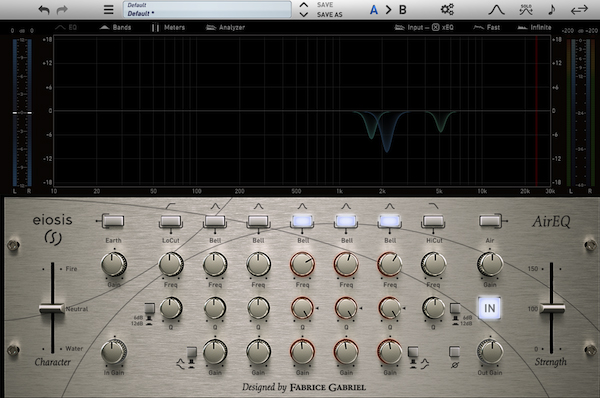Image resolution: width=600 pixels, height=398 pixels.
Task: Click the Water character label
Action: click(74, 349)
